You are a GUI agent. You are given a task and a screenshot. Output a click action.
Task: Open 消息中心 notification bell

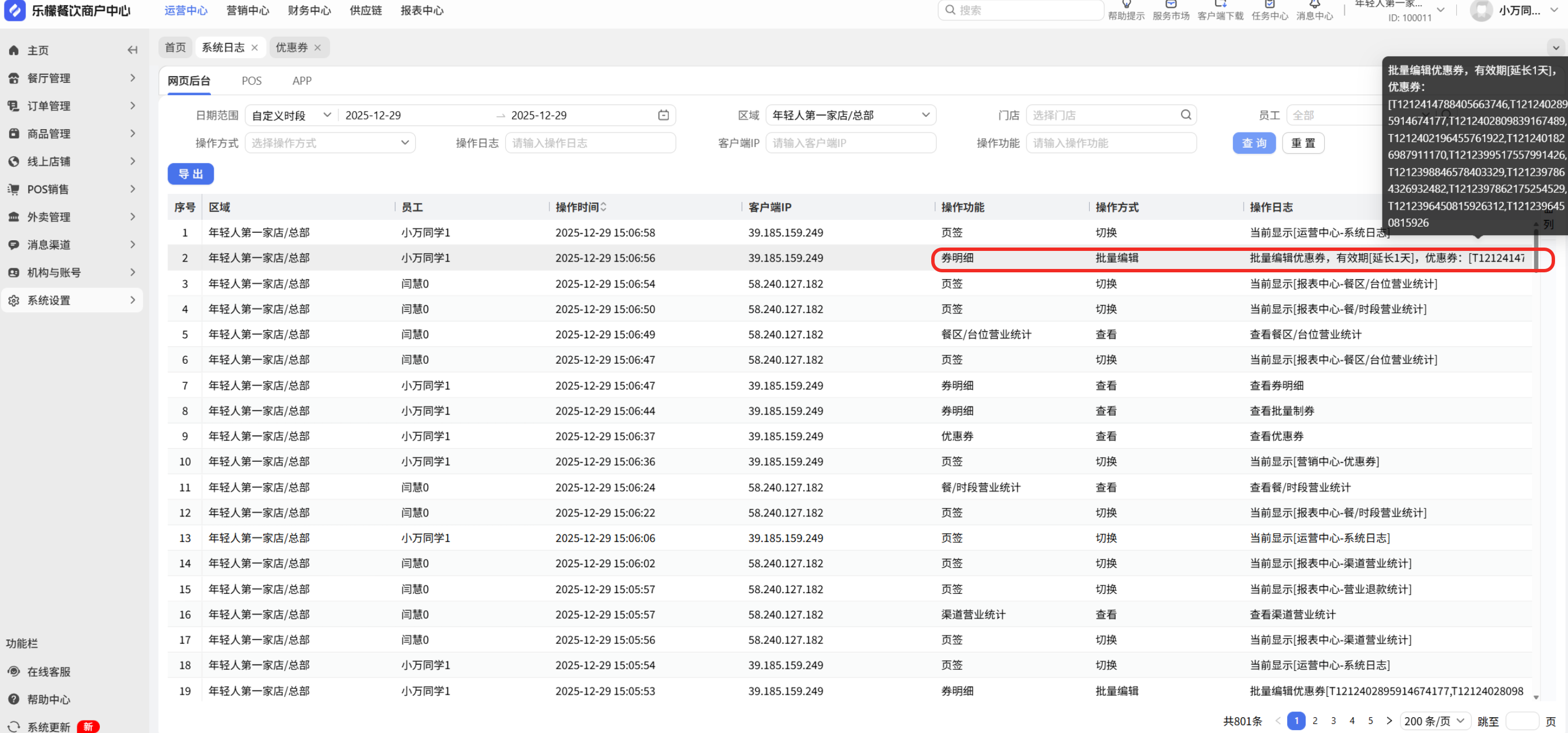pyautogui.click(x=1314, y=5)
